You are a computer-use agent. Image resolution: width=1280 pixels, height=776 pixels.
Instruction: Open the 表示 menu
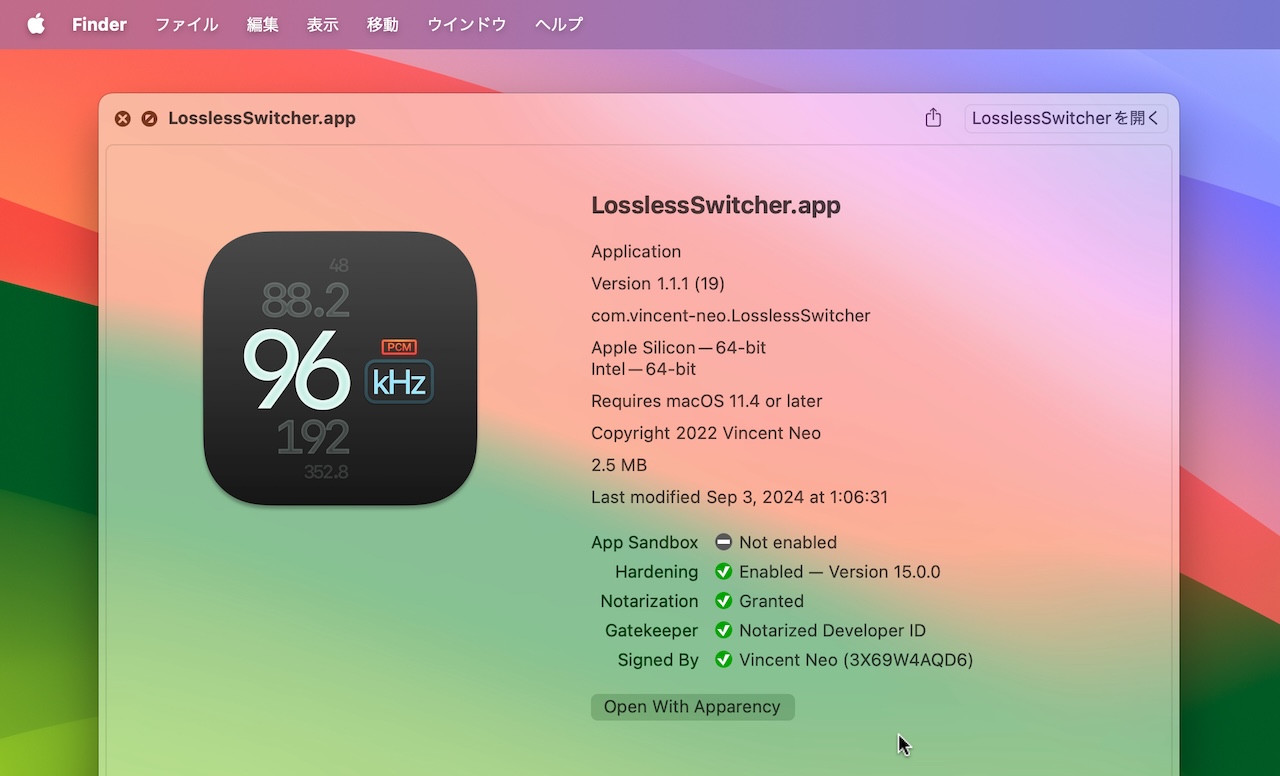click(x=323, y=24)
